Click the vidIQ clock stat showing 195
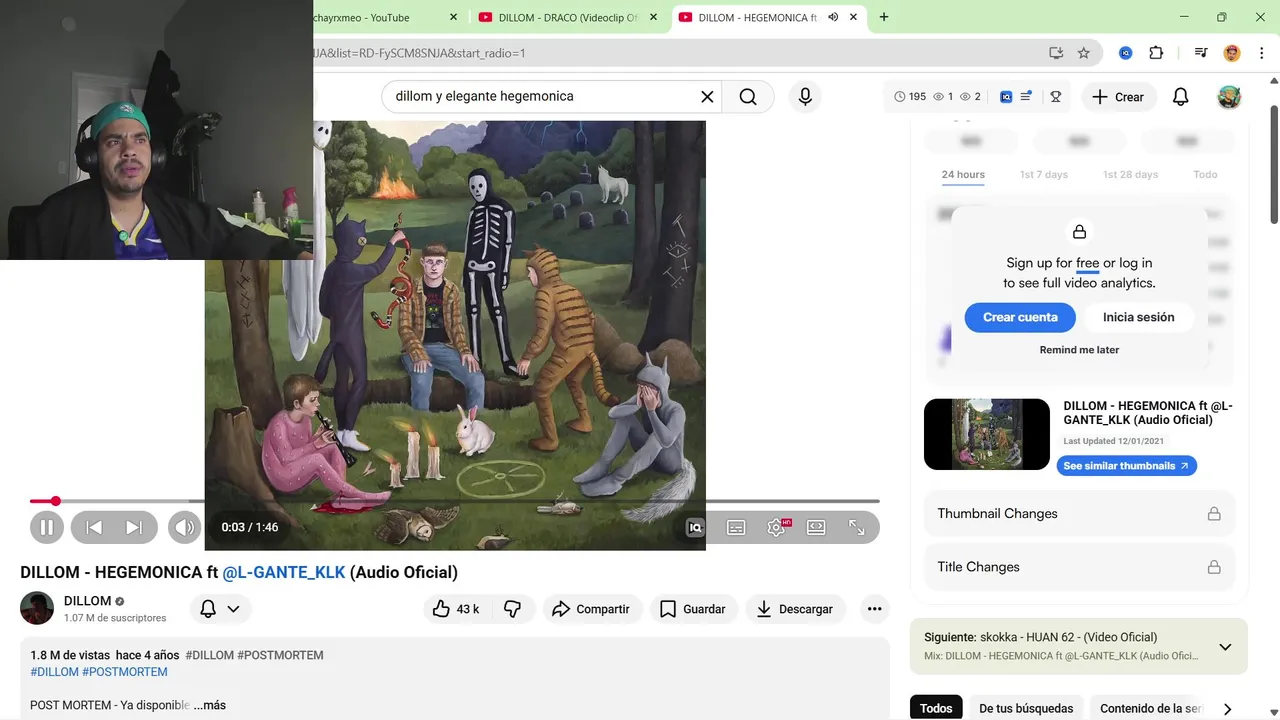 (x=910, y=97)
